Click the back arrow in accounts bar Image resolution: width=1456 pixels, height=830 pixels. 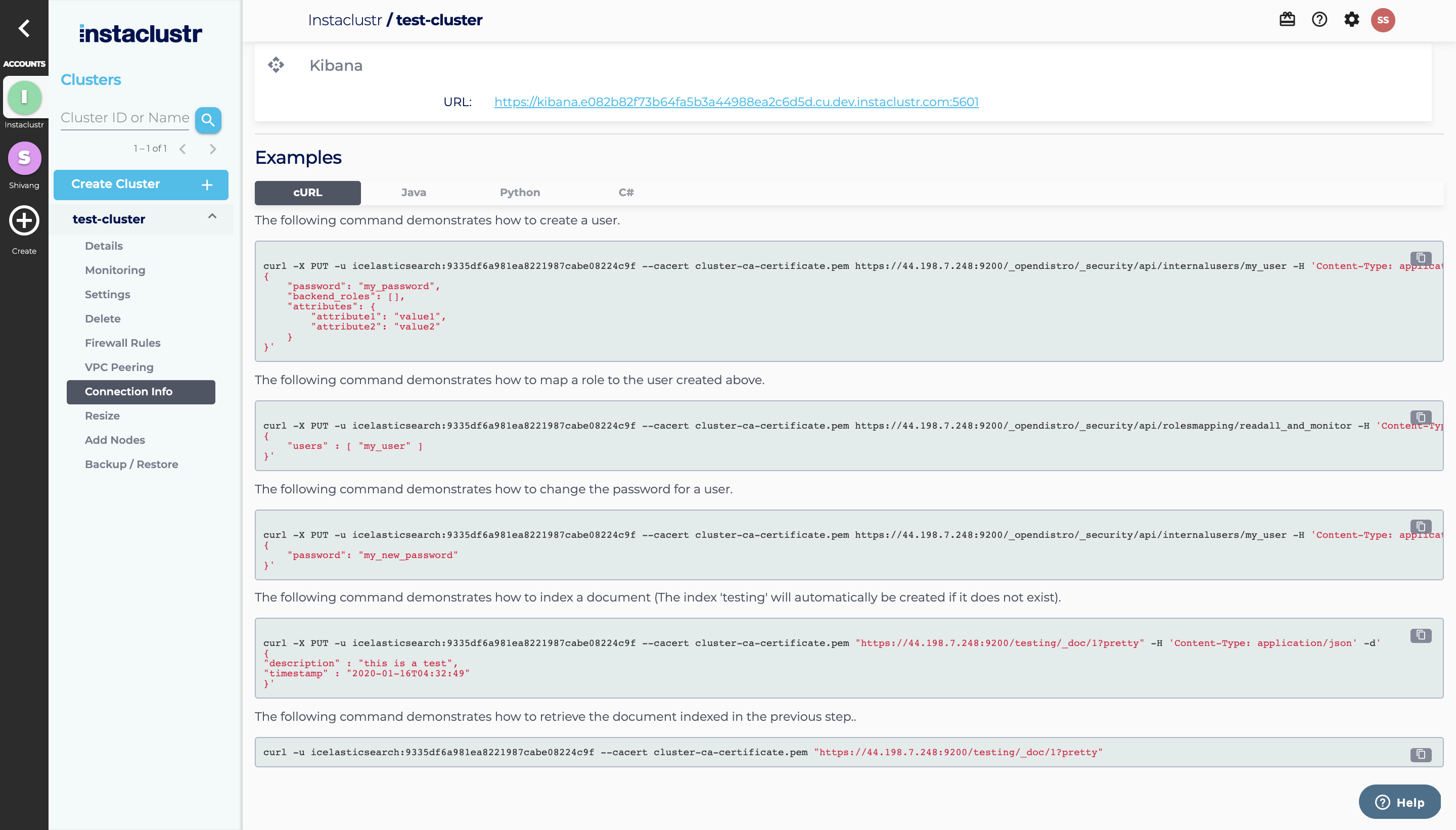[x=24, y=28]
